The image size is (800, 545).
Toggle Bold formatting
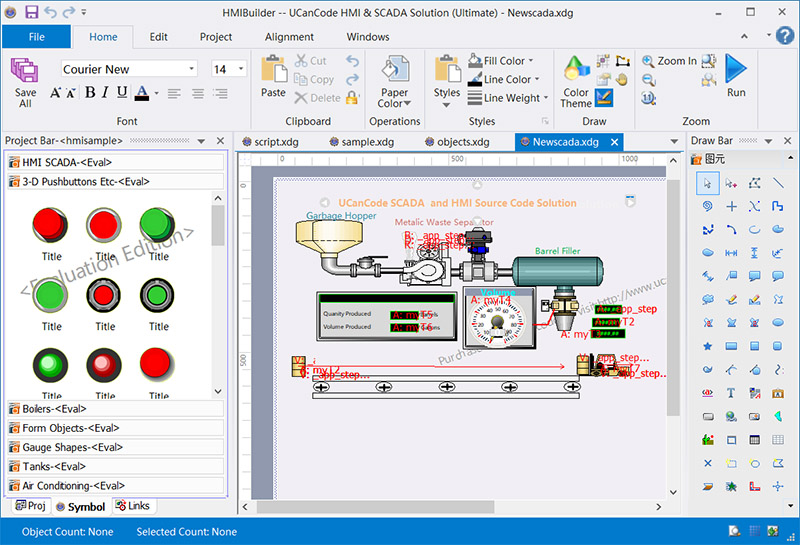[x=90, y=92]
